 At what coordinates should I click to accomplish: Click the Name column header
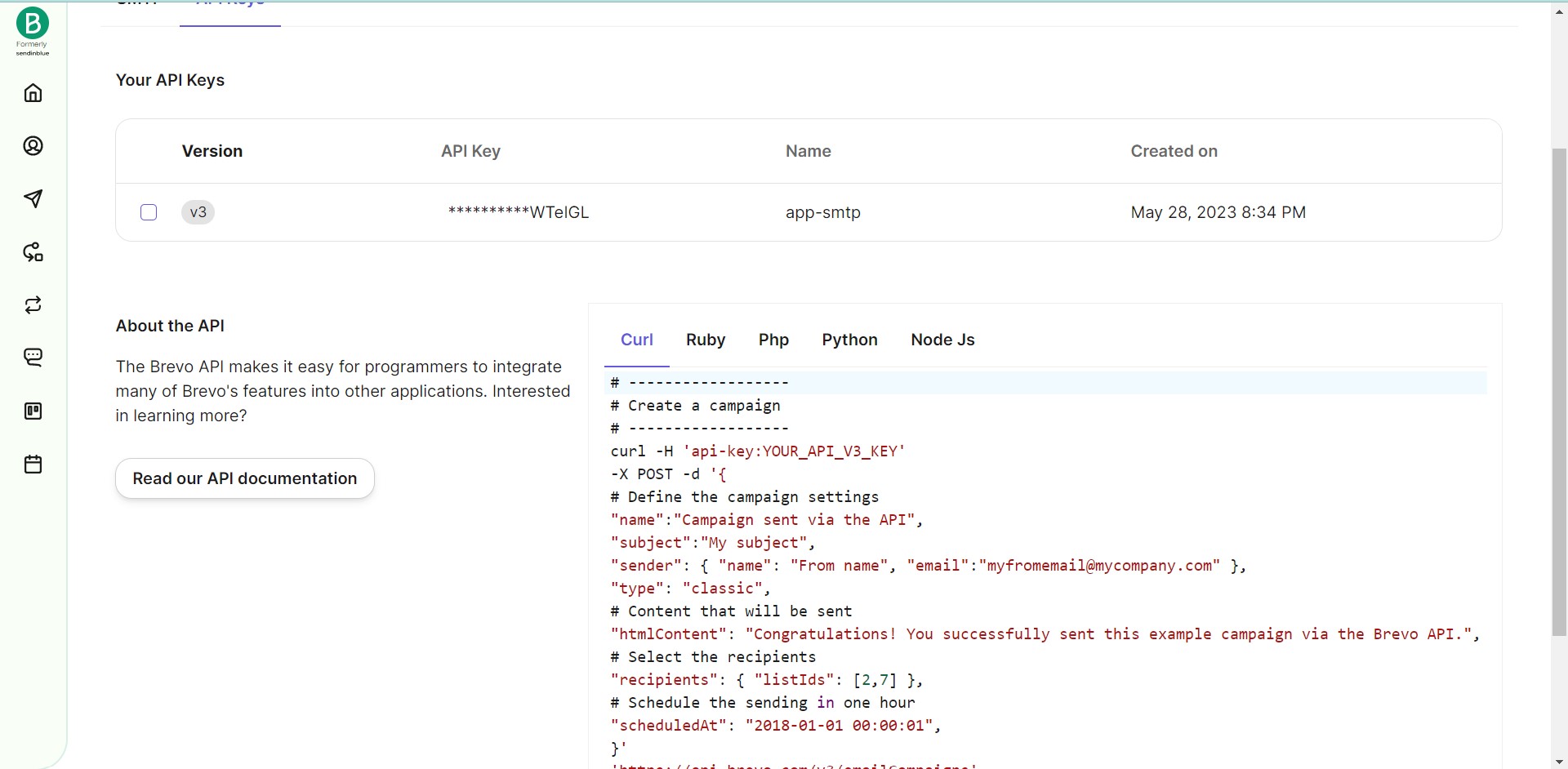point(808,151)
